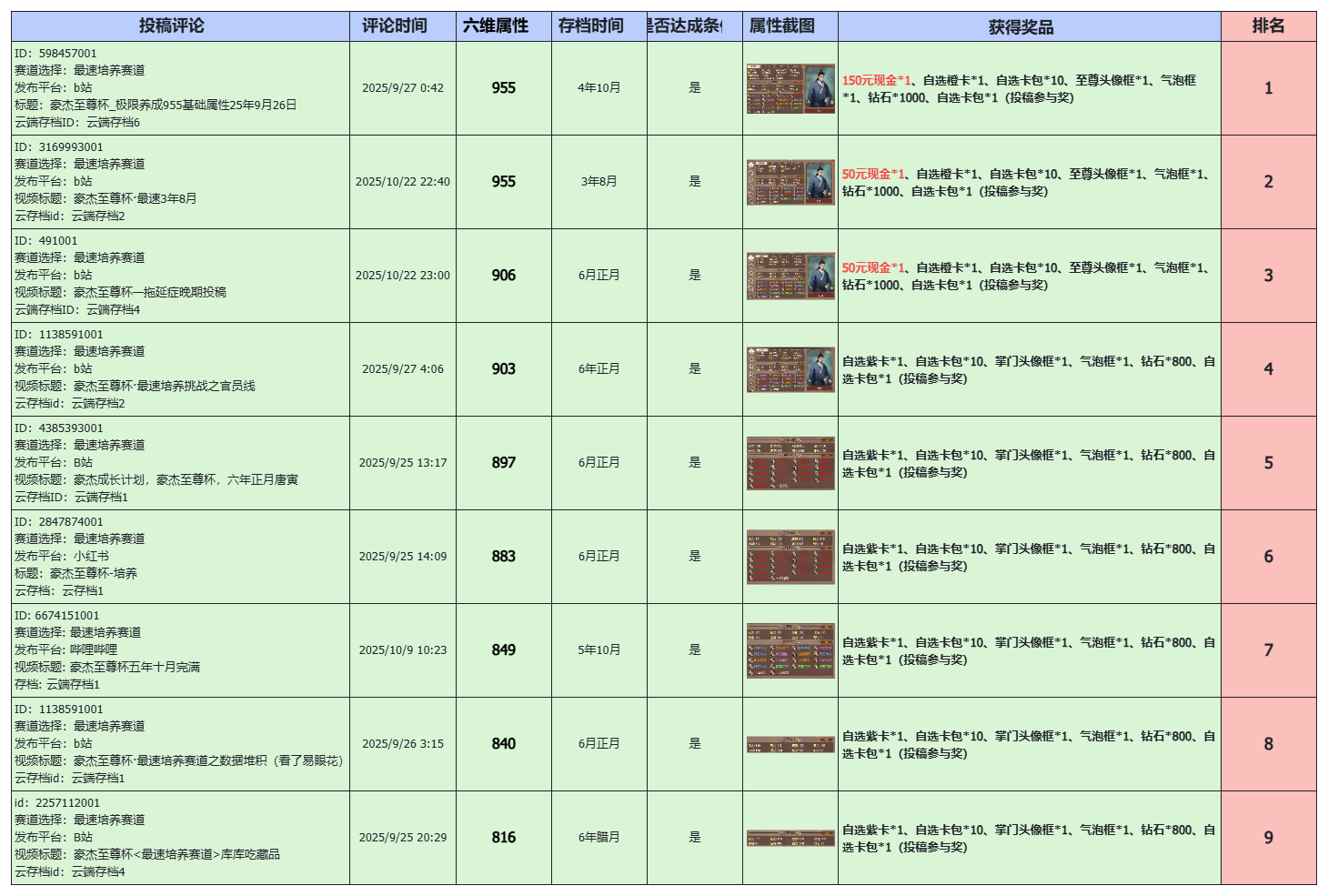Click the 849 attribute value
The width and height of the screenshot is (1328, 896).
point(504,650)
